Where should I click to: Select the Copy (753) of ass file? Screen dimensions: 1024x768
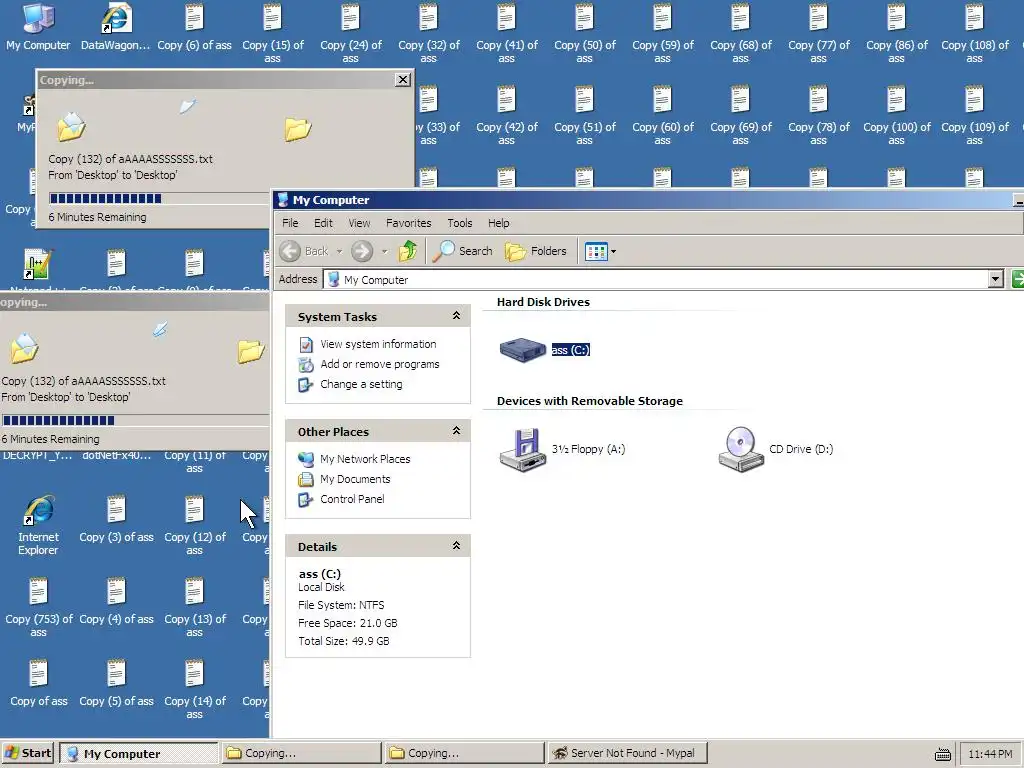point(38,607)
